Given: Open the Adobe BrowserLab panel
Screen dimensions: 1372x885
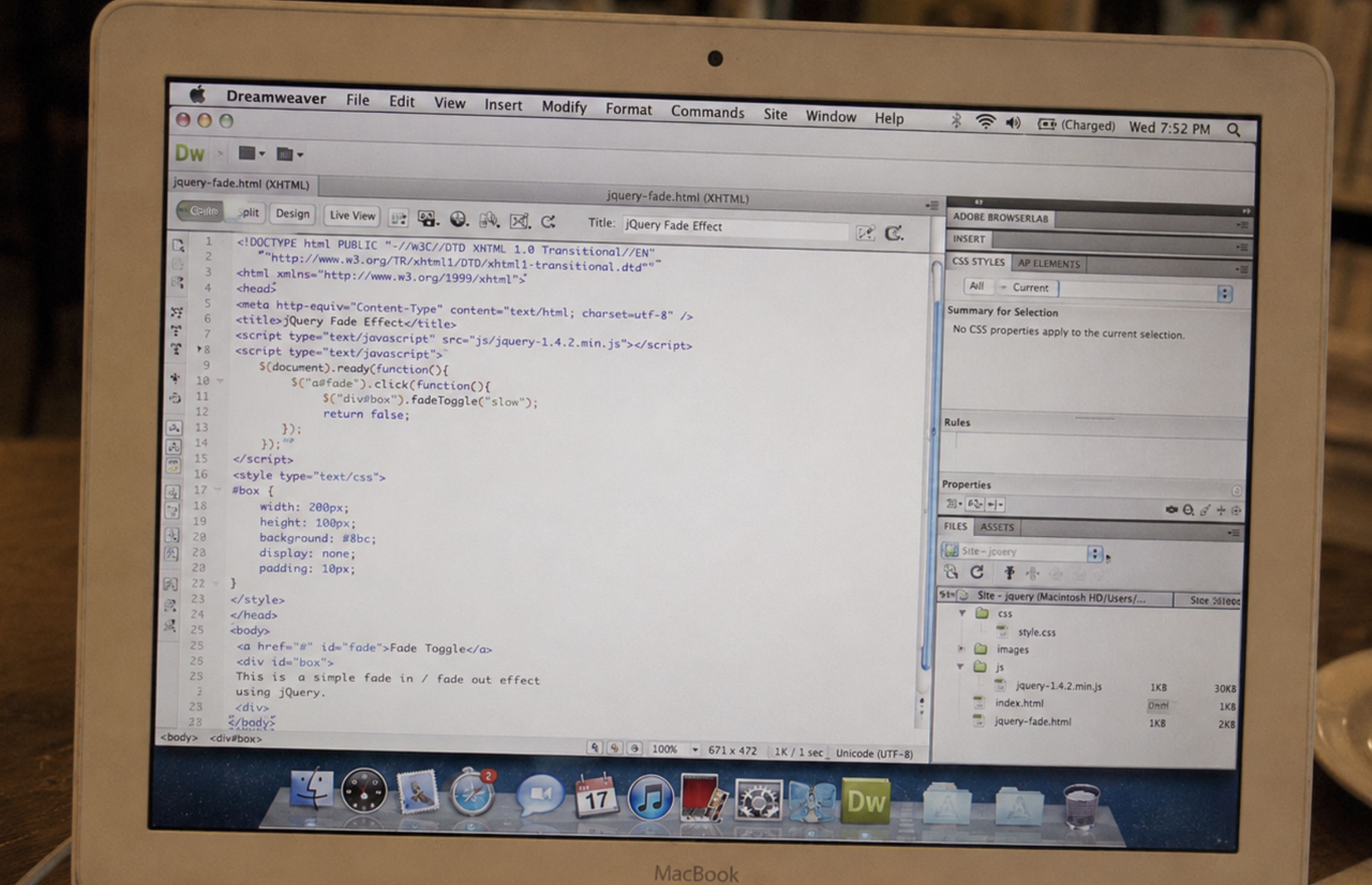Looking at the screenshot, I should [x=1000, y=218].
